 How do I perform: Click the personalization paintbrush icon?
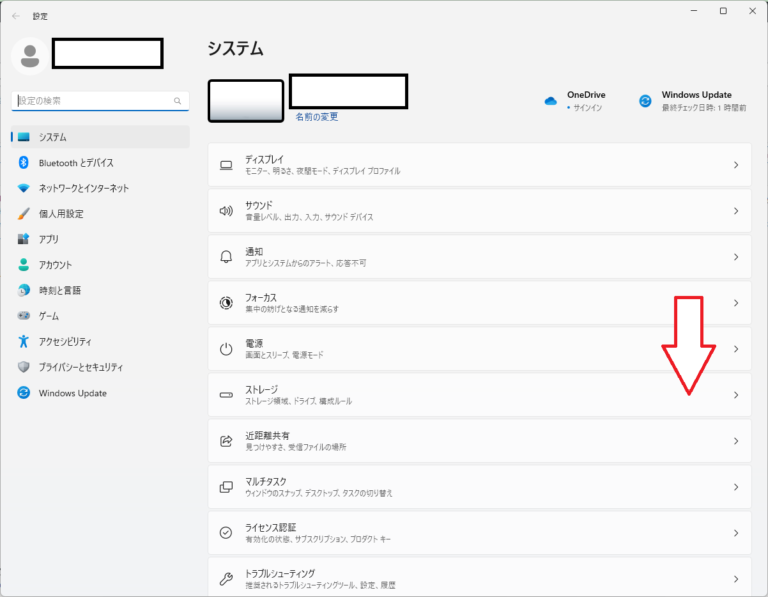click(x=23, y=214)
